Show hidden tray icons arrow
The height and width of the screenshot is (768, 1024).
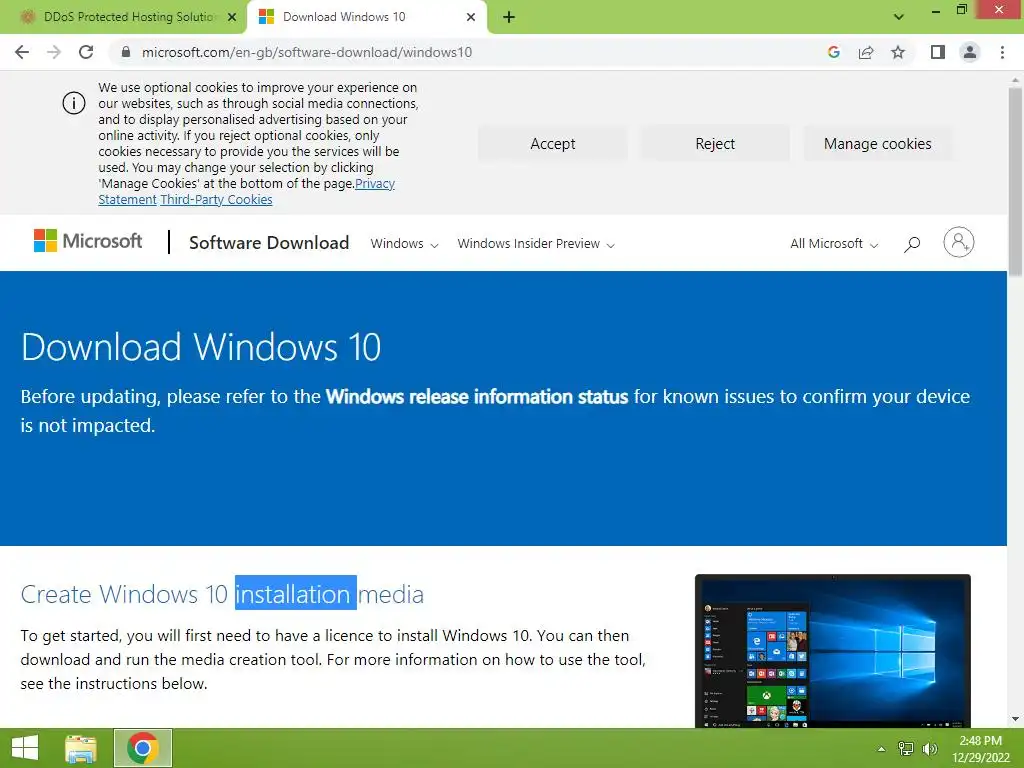[x=882, y=749]
